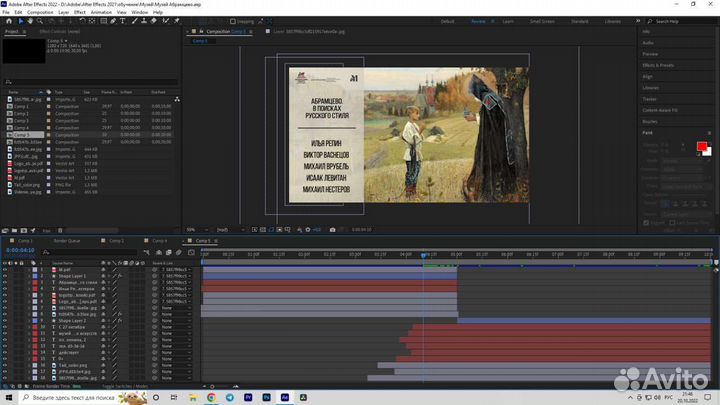Enable the Snapping checkbox
The image size is (720, 405).
pos(233,21)
